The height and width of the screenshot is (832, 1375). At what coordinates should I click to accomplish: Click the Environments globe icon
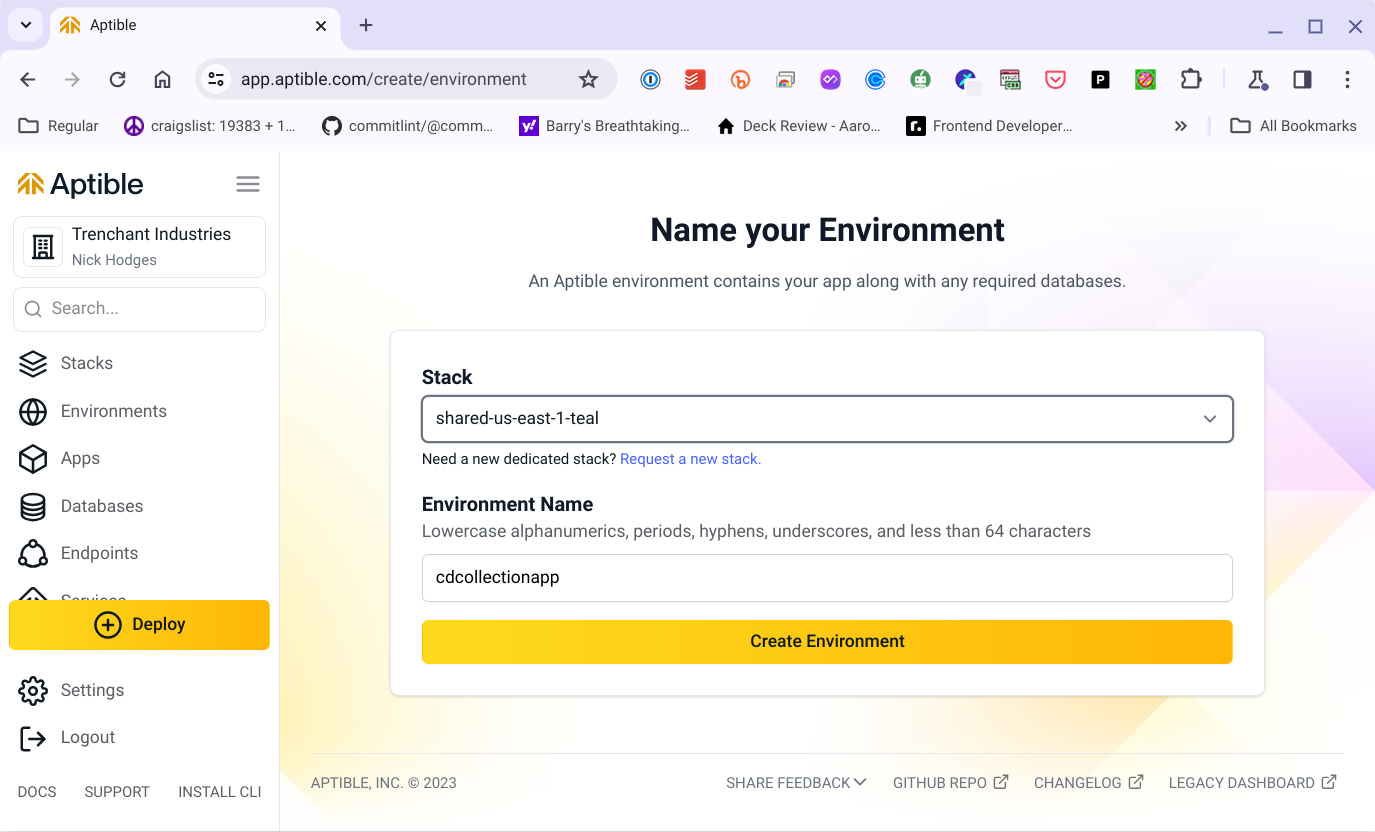[33, 411]
